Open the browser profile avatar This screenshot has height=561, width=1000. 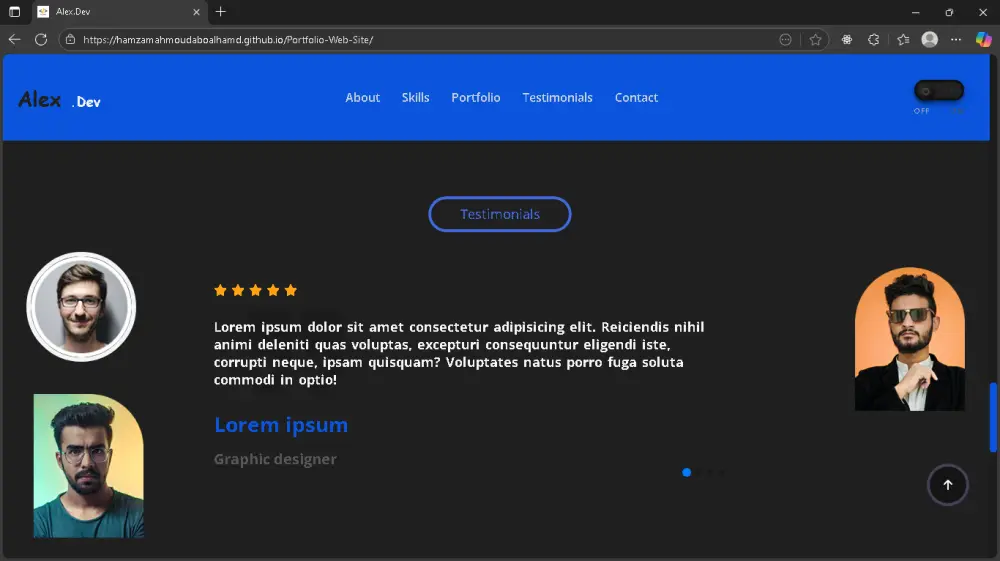[930, 40]
